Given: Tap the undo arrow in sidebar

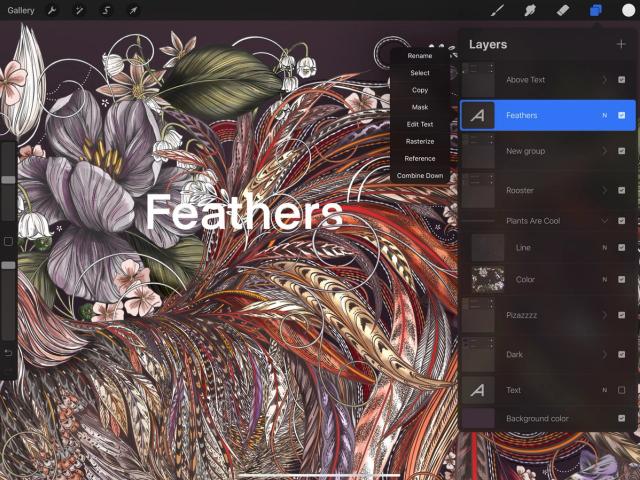Looking at the screenshot, I should [8, 353].
